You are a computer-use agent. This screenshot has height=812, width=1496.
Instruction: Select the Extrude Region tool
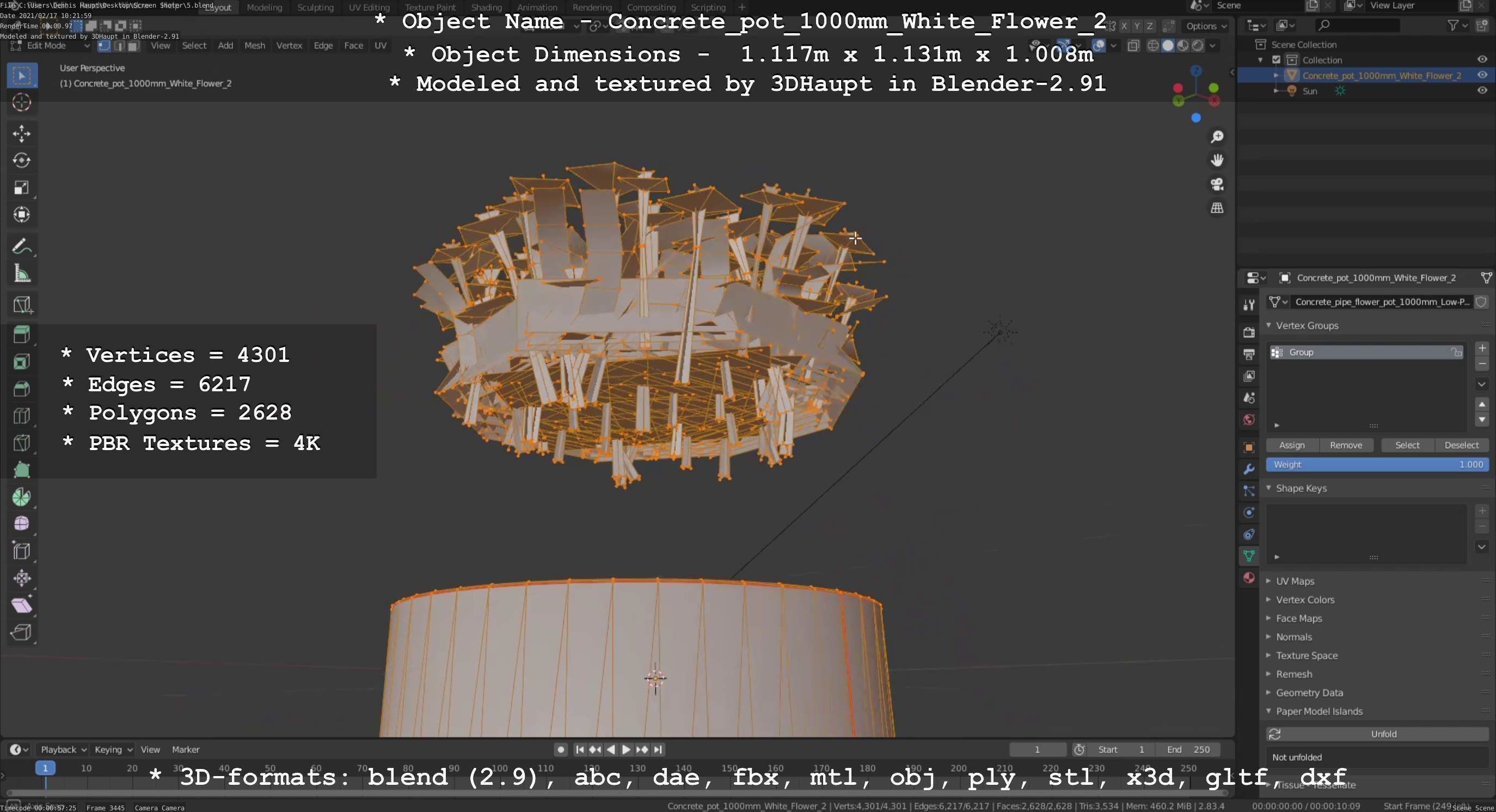(22, 334)
